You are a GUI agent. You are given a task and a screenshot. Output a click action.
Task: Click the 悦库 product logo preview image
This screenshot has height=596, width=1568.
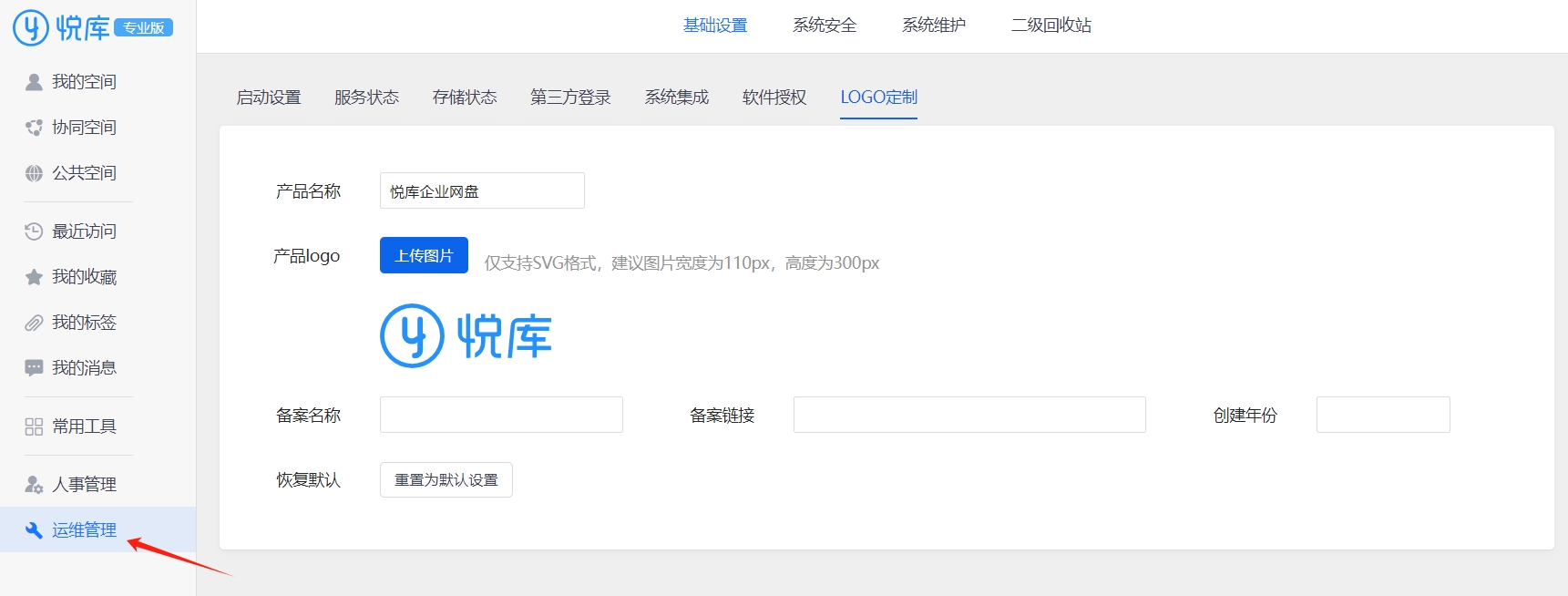coord(466,335)
